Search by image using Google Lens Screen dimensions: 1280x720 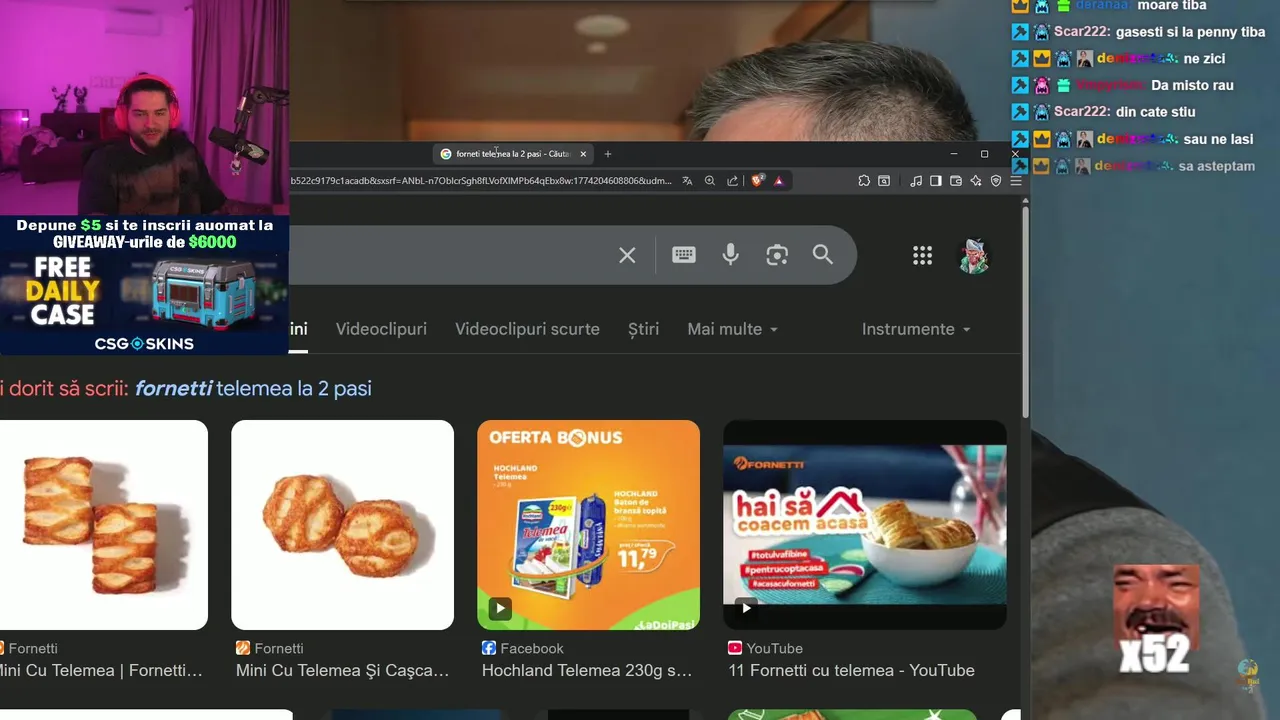tap(777, 255)
